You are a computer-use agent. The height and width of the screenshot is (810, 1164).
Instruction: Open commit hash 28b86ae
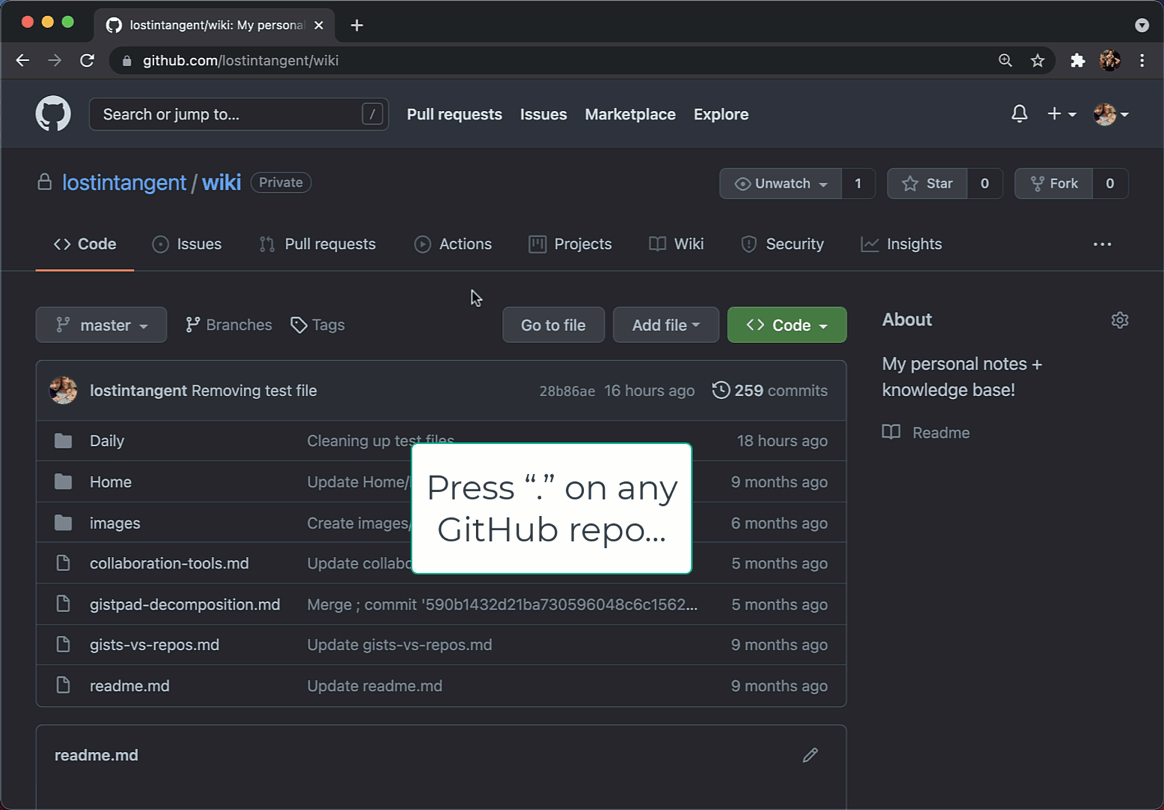(x=567, y=391)
